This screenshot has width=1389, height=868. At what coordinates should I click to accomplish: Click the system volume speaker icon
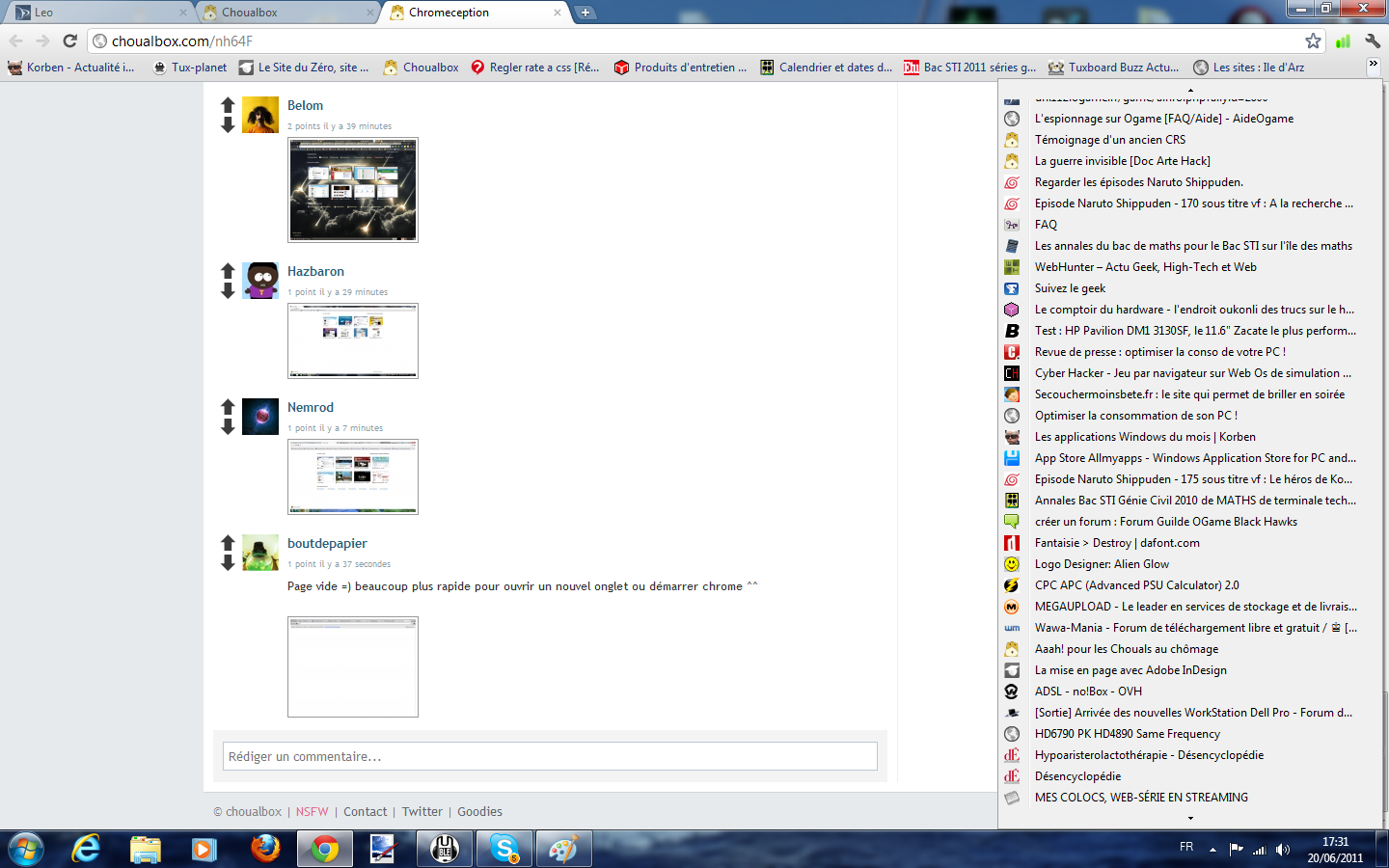(1282, 850)
